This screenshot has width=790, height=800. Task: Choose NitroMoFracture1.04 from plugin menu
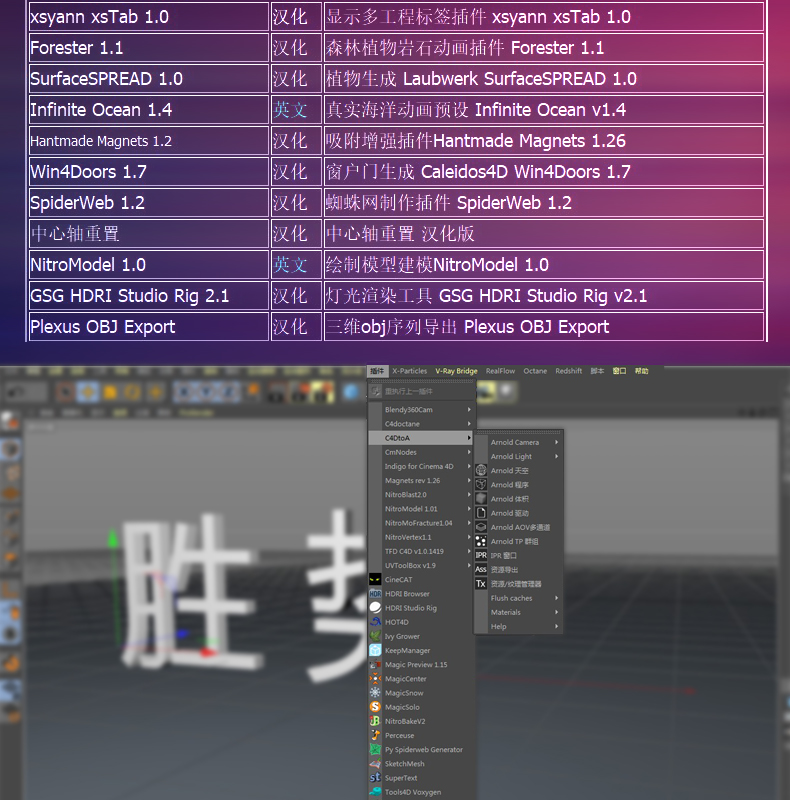[421, 523]
